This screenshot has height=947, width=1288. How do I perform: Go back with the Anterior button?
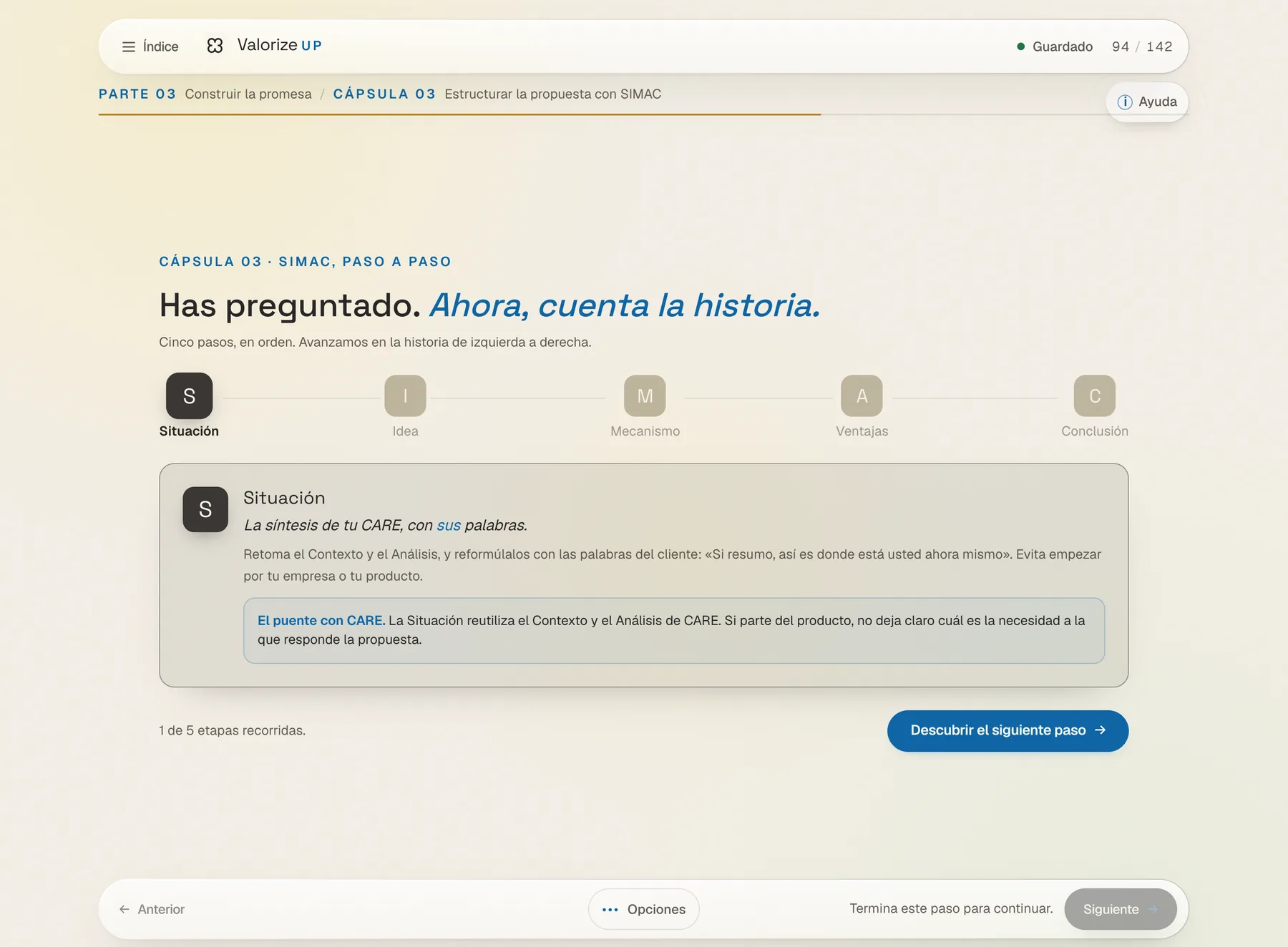click(152, 909)
